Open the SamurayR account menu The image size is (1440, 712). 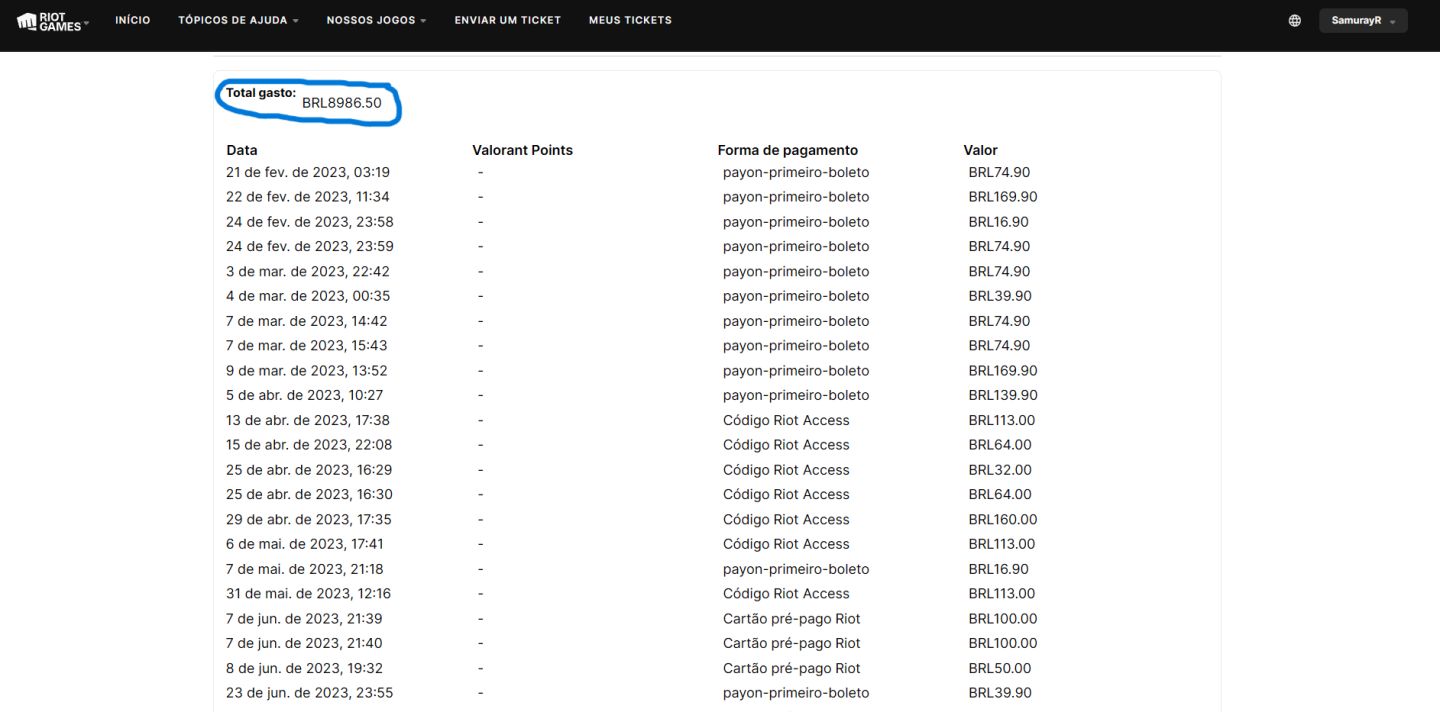tap(1363, 20)
